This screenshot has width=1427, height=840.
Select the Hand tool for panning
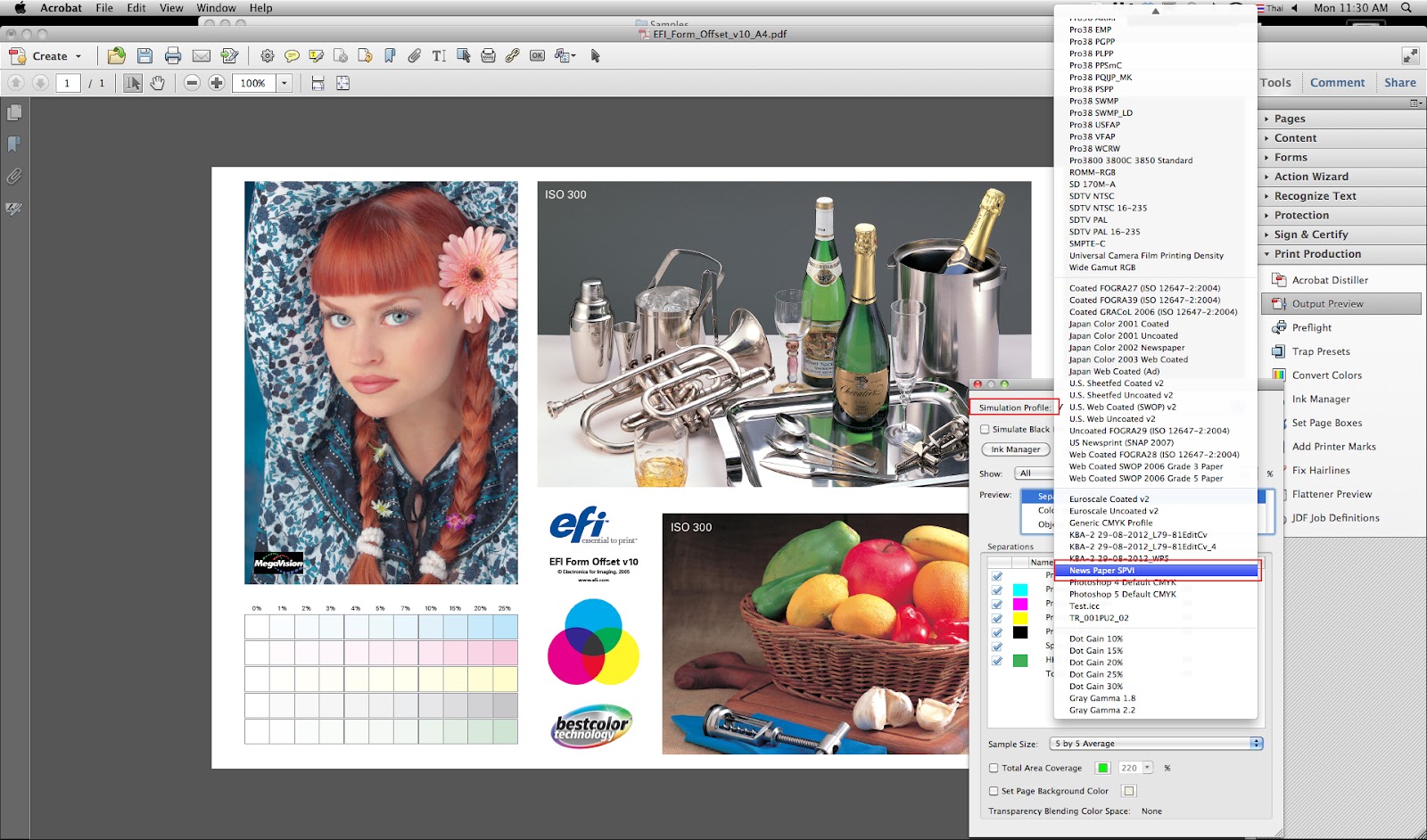pos(159,82)
